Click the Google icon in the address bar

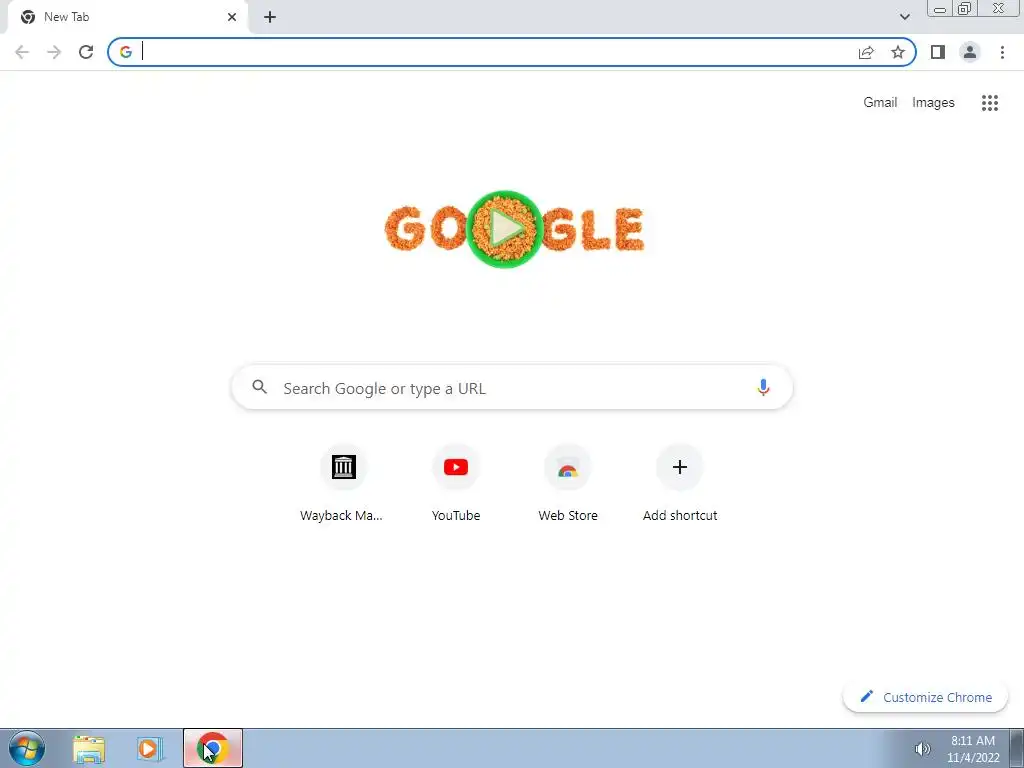[x=125, y=52]
